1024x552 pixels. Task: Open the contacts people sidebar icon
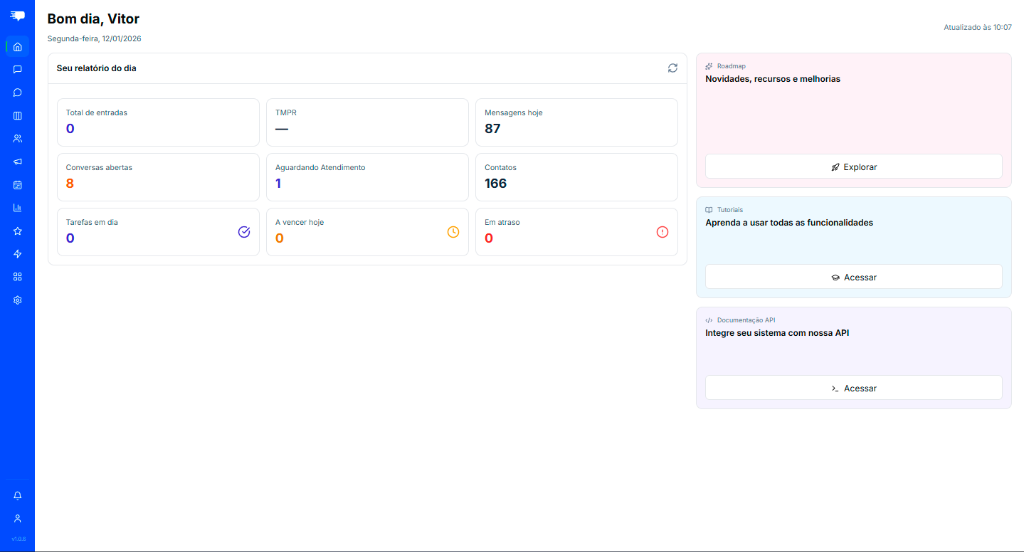tap(18, 138)
